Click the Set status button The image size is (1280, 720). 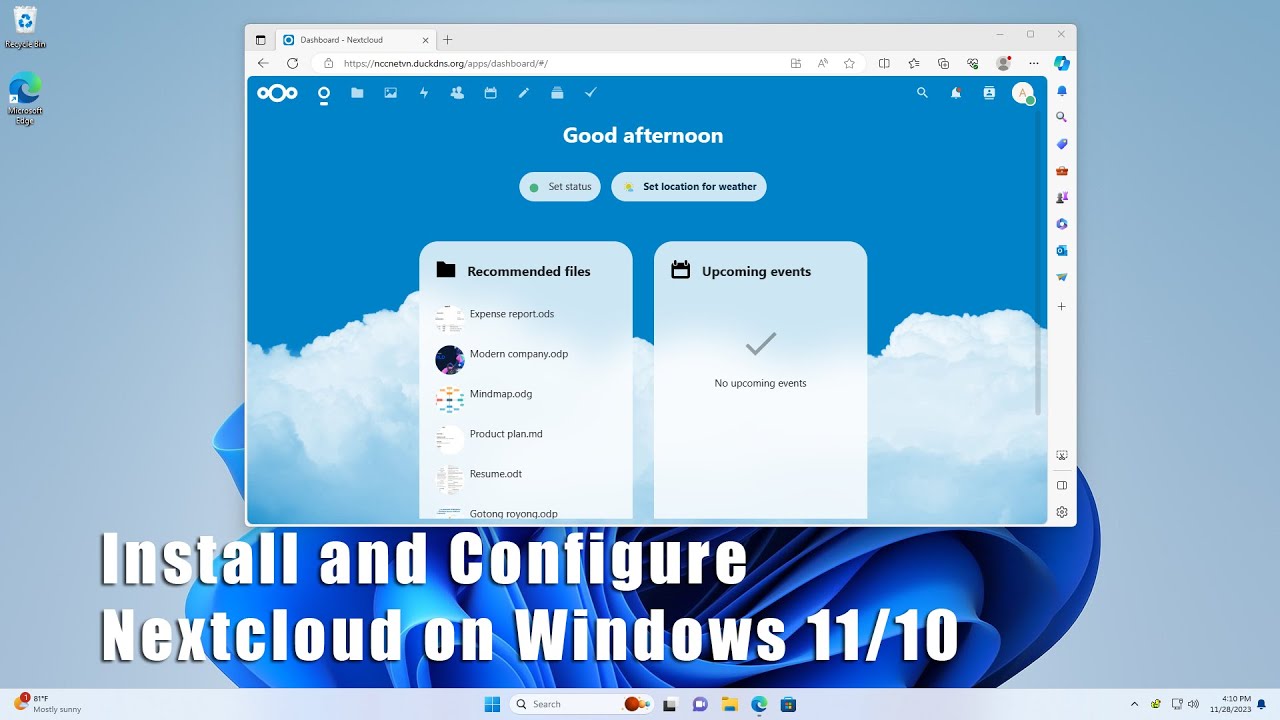coord(560,187)
